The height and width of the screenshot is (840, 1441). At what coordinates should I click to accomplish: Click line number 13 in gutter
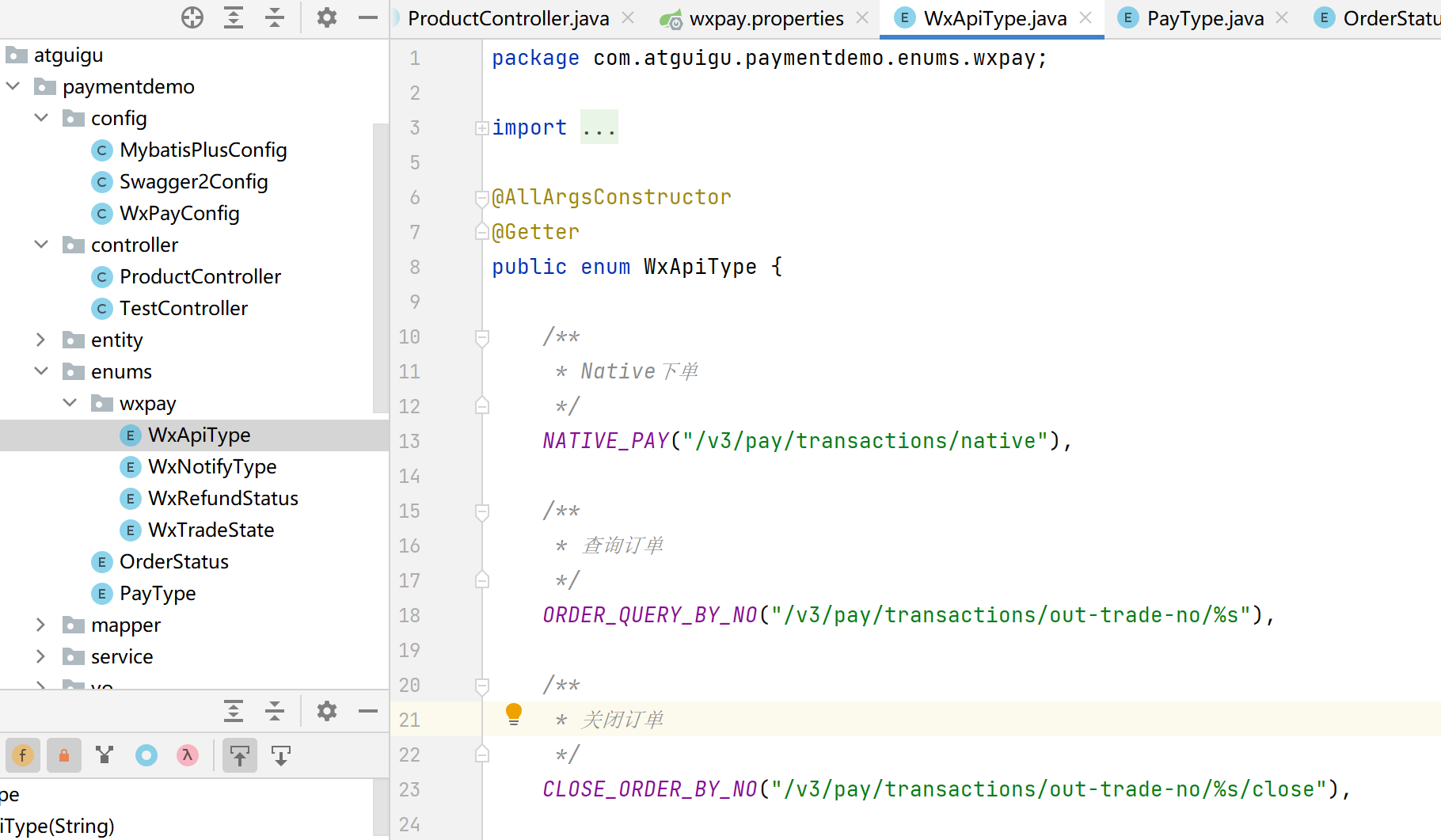[409, 441]
